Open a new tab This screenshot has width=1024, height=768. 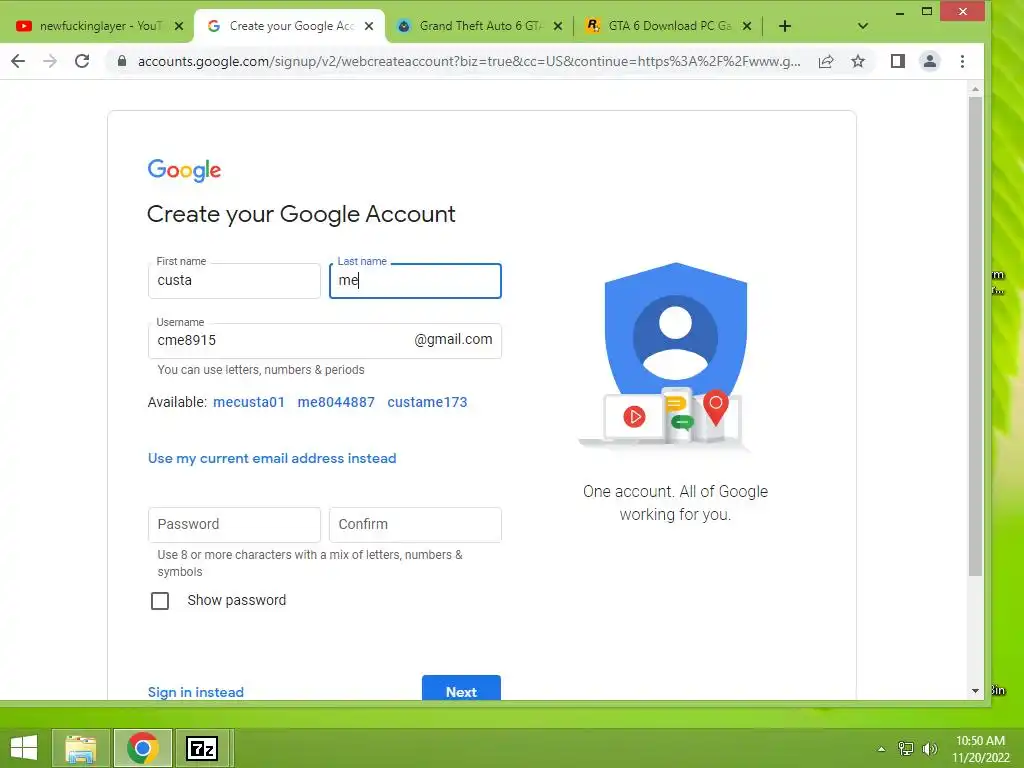[x=785, y=26]
